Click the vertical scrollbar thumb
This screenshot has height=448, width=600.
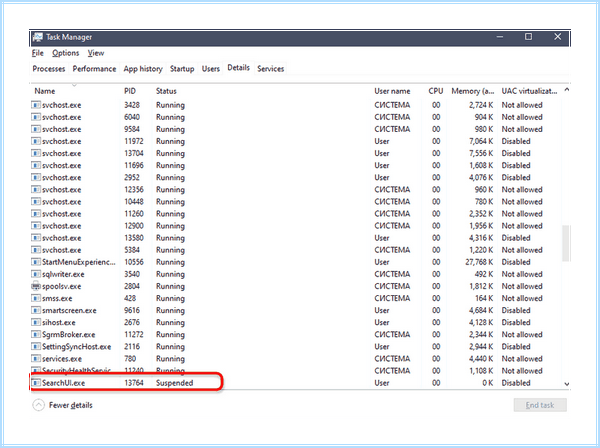click(566, 243)
